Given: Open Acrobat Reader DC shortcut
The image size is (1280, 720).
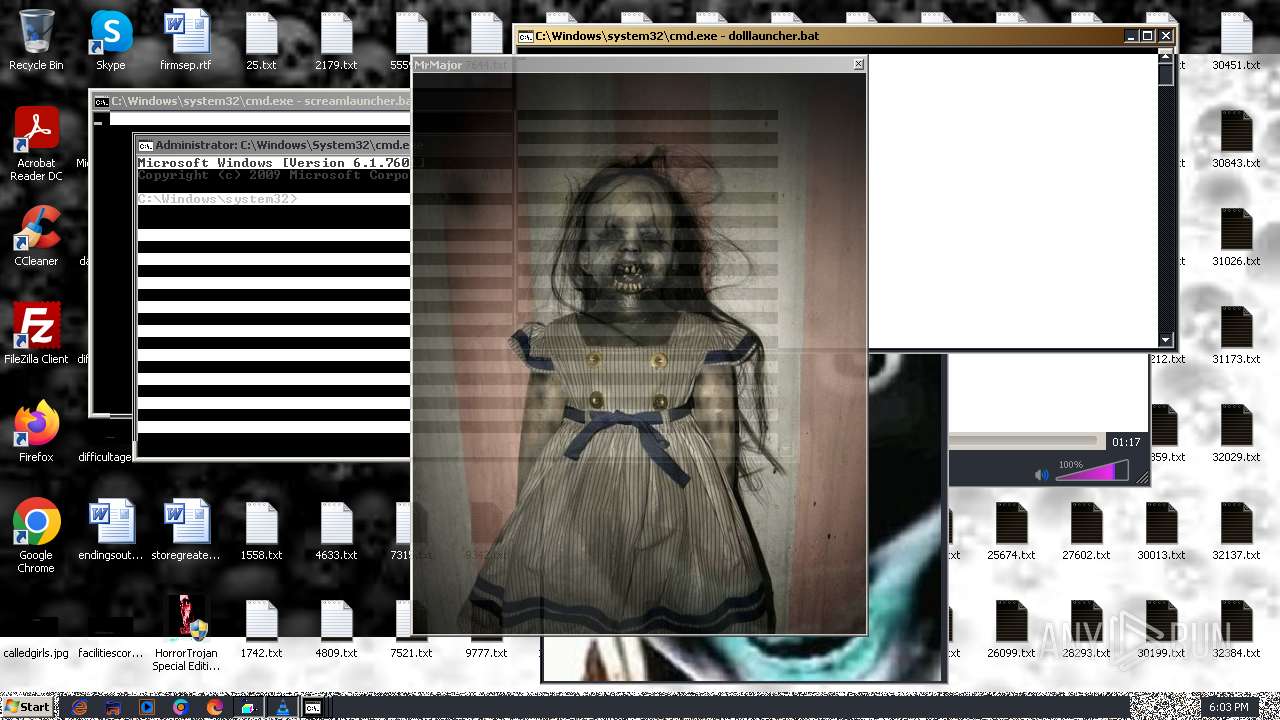Looking at the screenshot, I should click(36, 144).
